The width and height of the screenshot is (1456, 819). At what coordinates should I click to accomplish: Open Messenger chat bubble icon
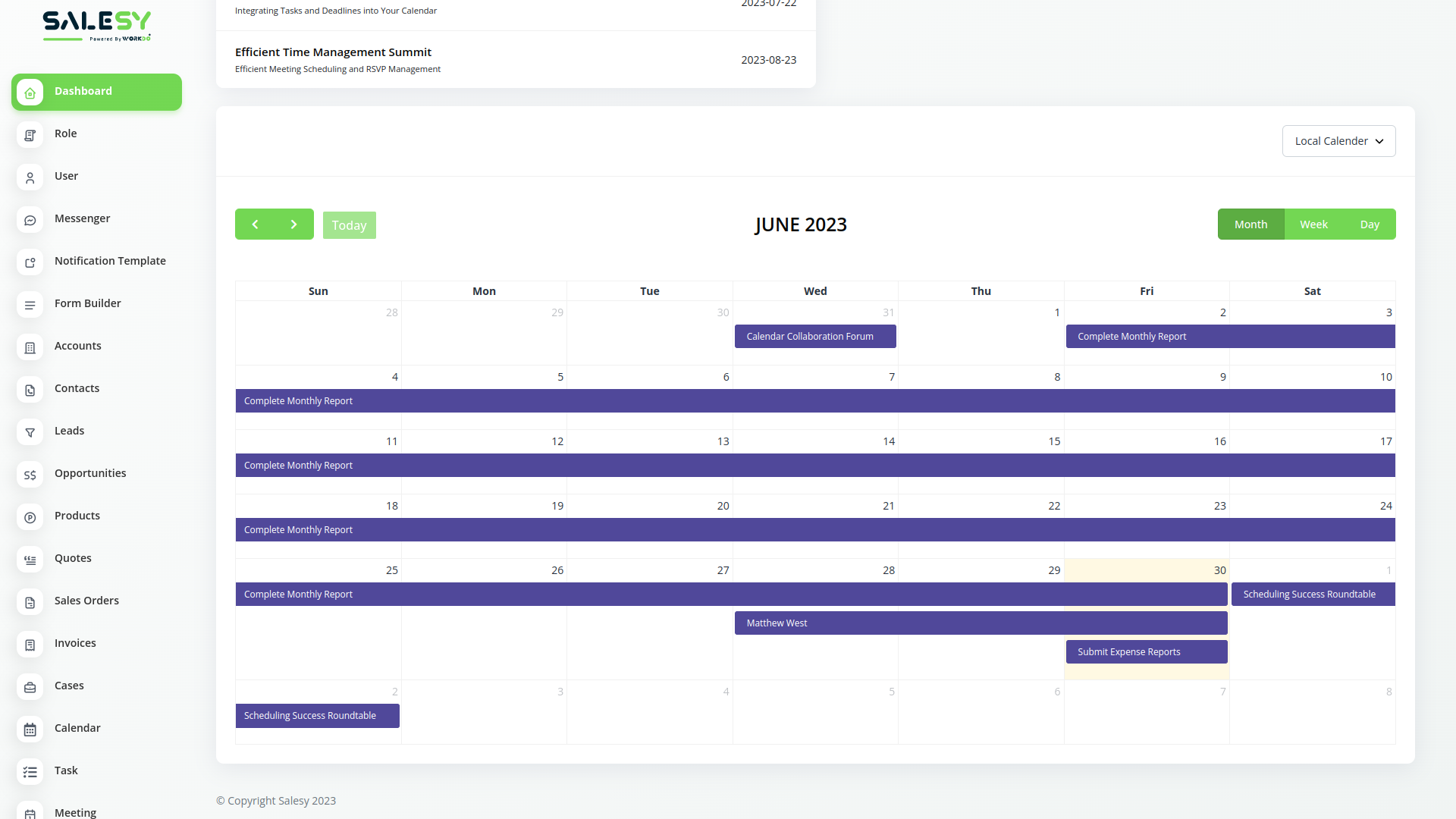30,220
